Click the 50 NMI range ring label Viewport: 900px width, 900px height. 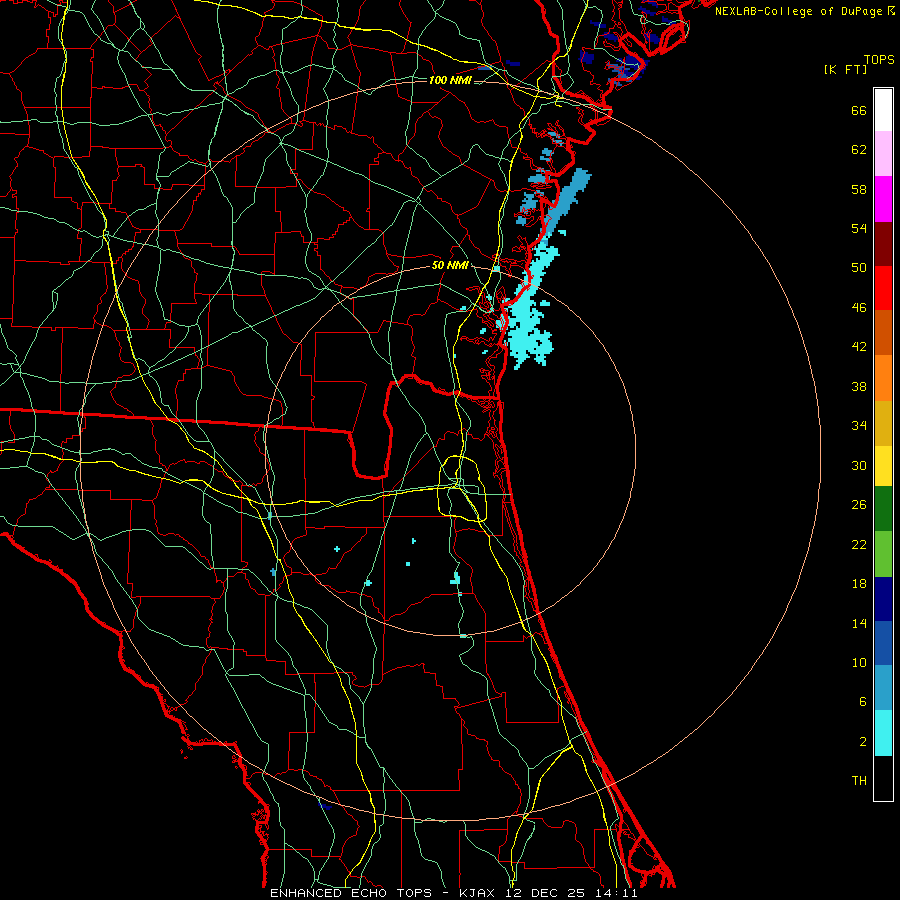[450, 265]
